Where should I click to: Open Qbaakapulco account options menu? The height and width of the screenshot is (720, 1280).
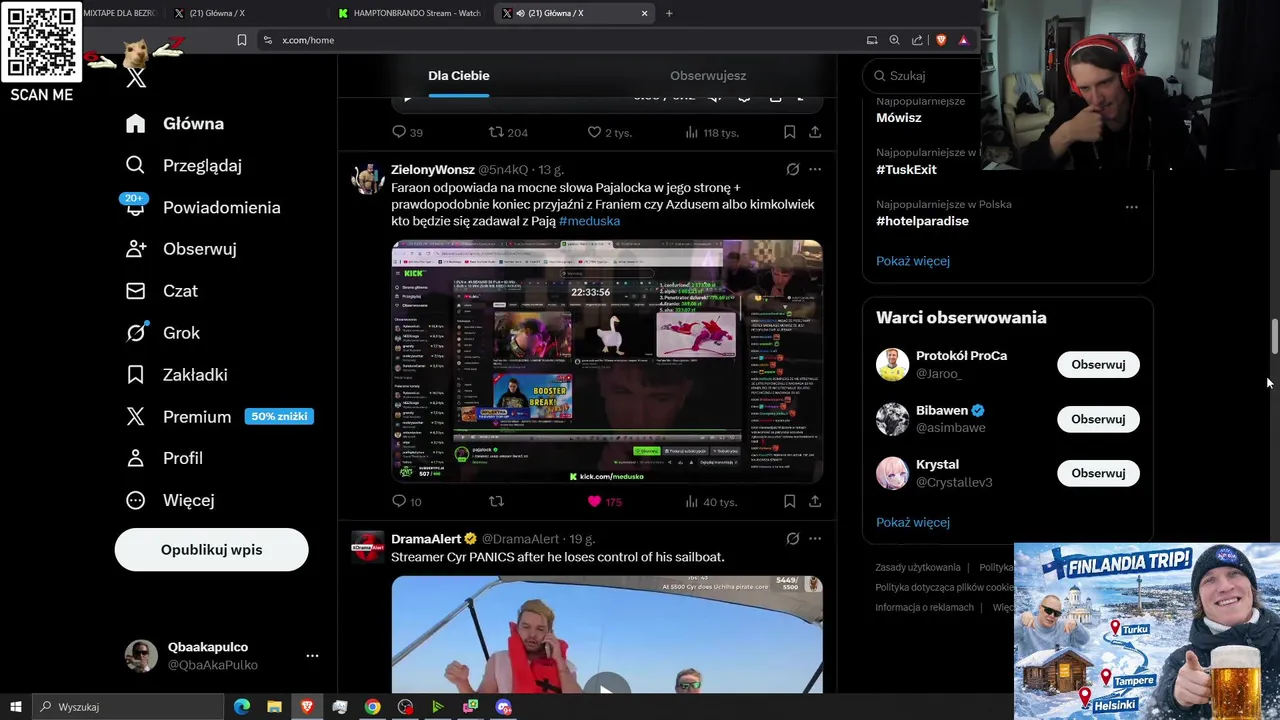tap(312, 656)
